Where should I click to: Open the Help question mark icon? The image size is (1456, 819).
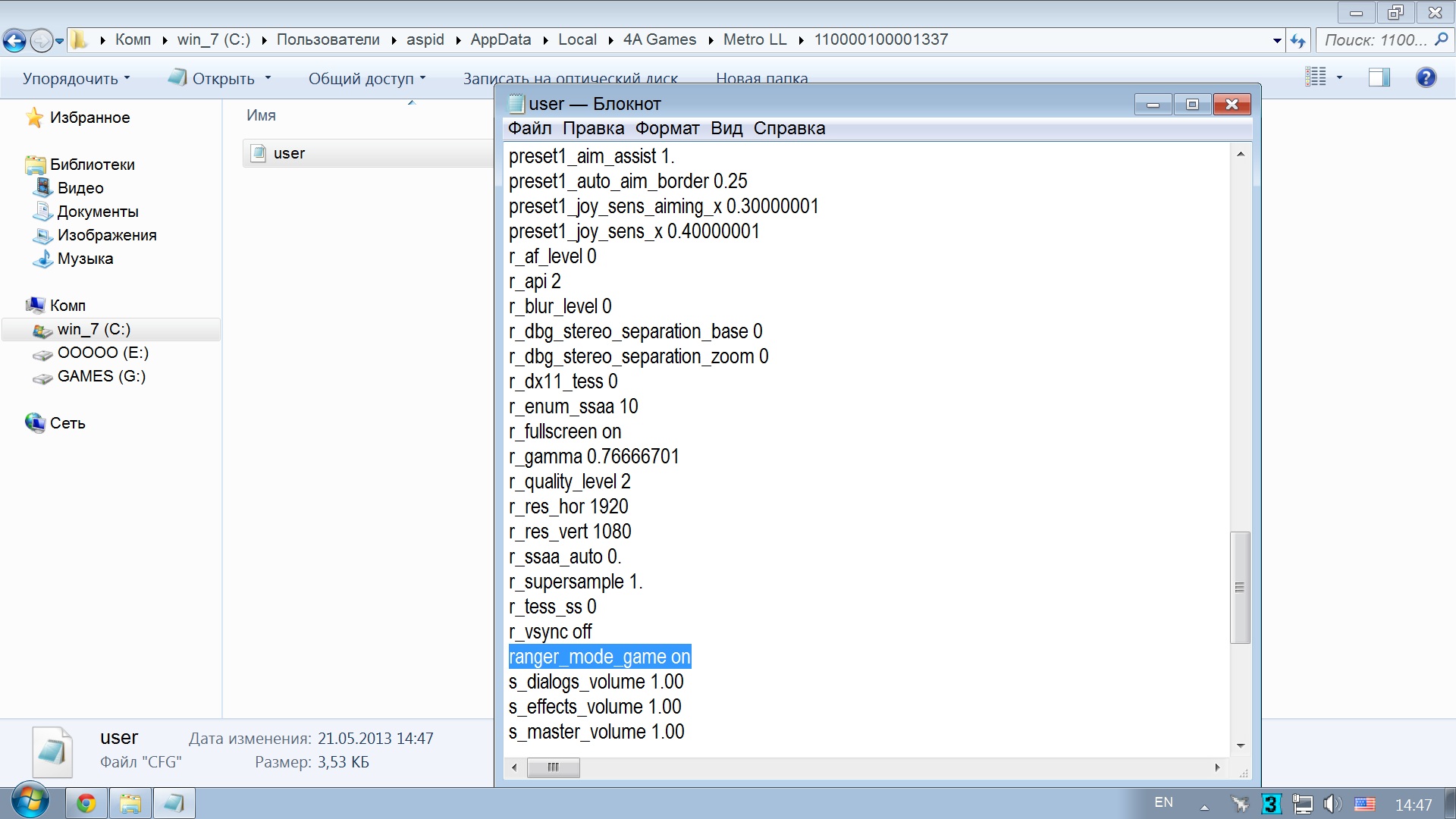[x=1426, y=77]
